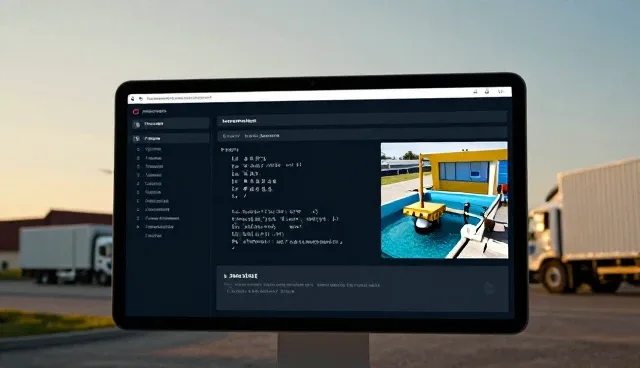
Task: Click the red app logo above the sidebar
Action: coord(136,111)
